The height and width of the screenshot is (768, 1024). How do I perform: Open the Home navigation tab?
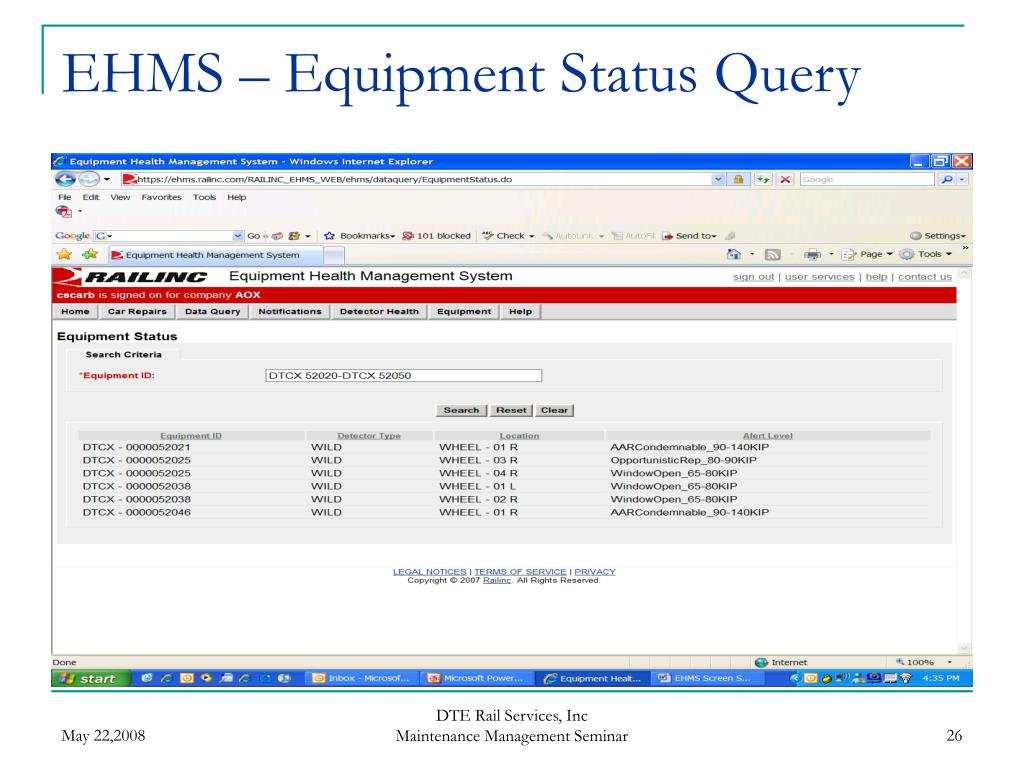(x=75, y=312)
